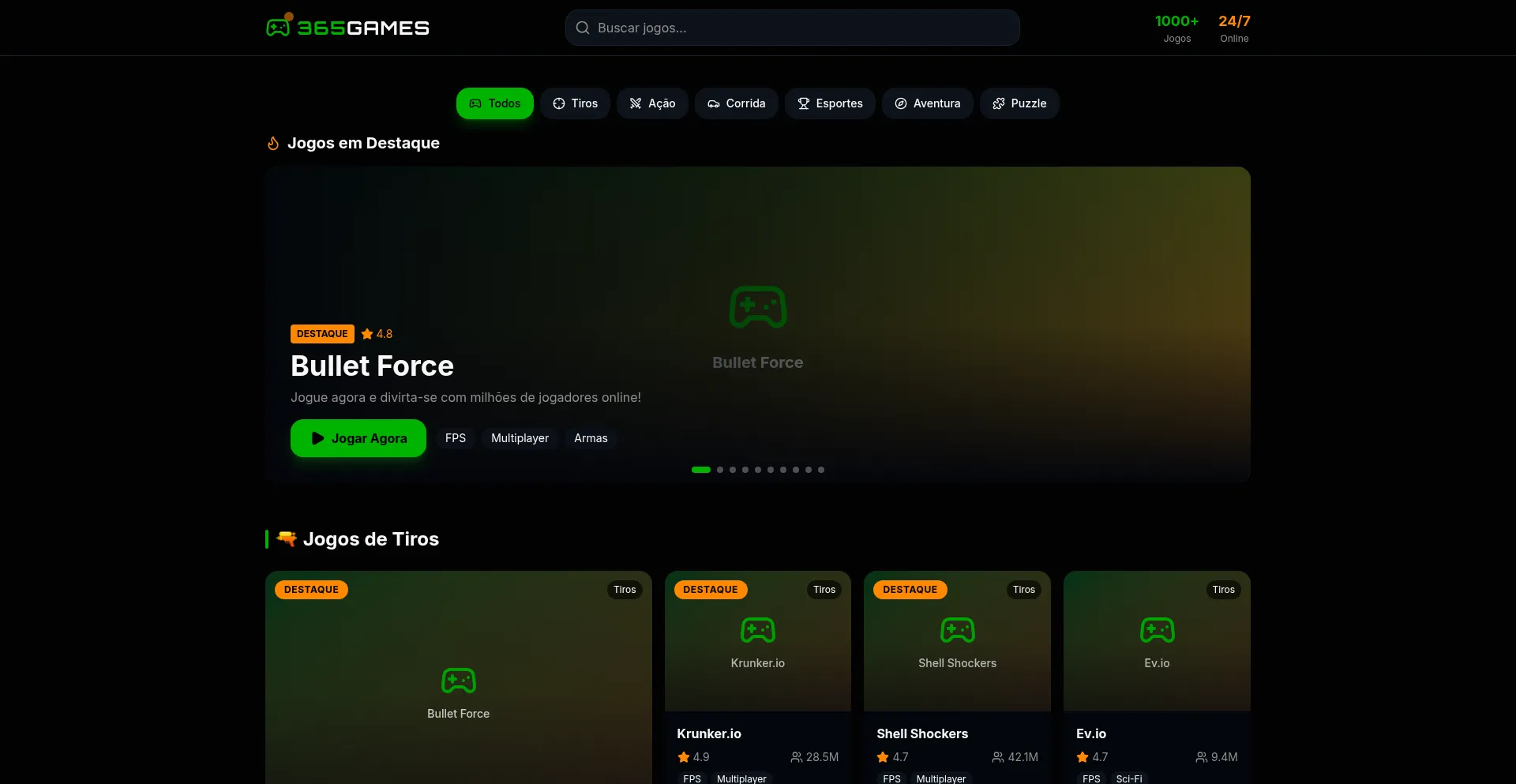Click the Tiros badge on the Shell Shockers card
The width and height of the screenshot is (1516, 784).
(x=1024, y=590)
